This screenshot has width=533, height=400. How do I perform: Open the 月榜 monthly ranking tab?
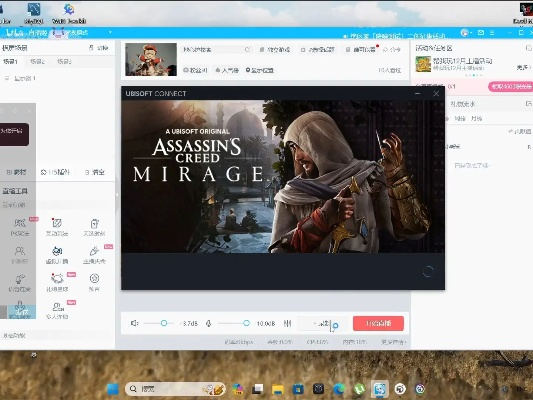pos(477,119)
